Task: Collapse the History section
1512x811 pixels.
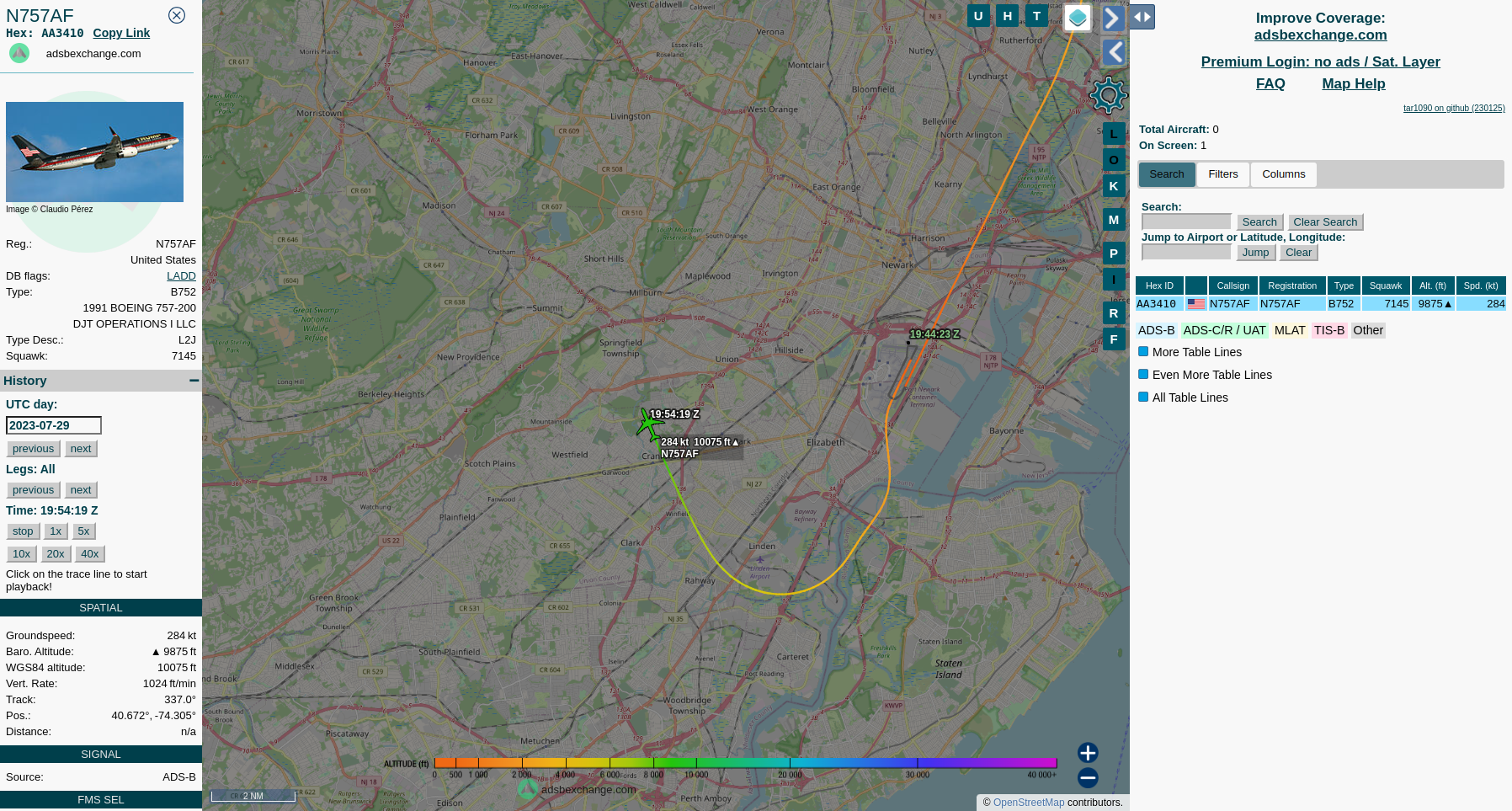Action: 194,381
